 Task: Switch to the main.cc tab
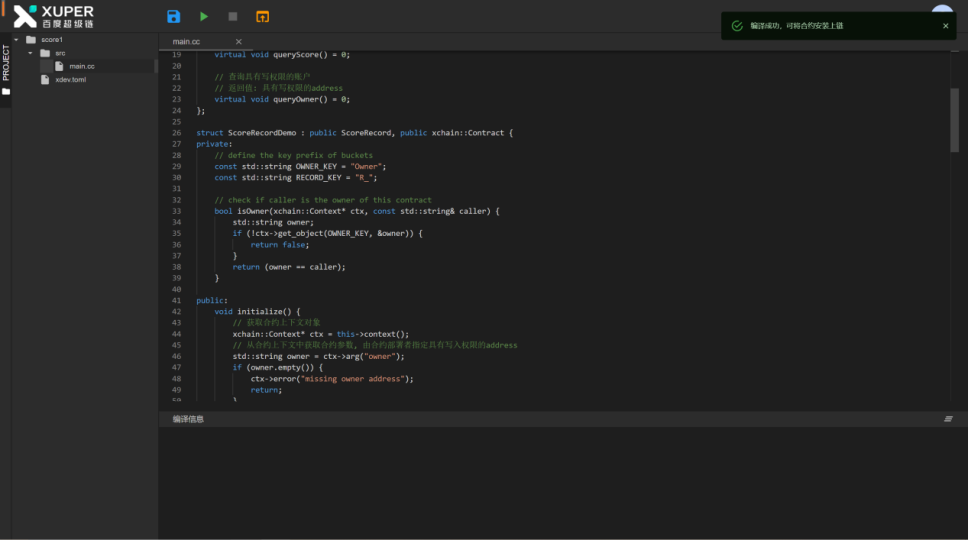[187, 42]
